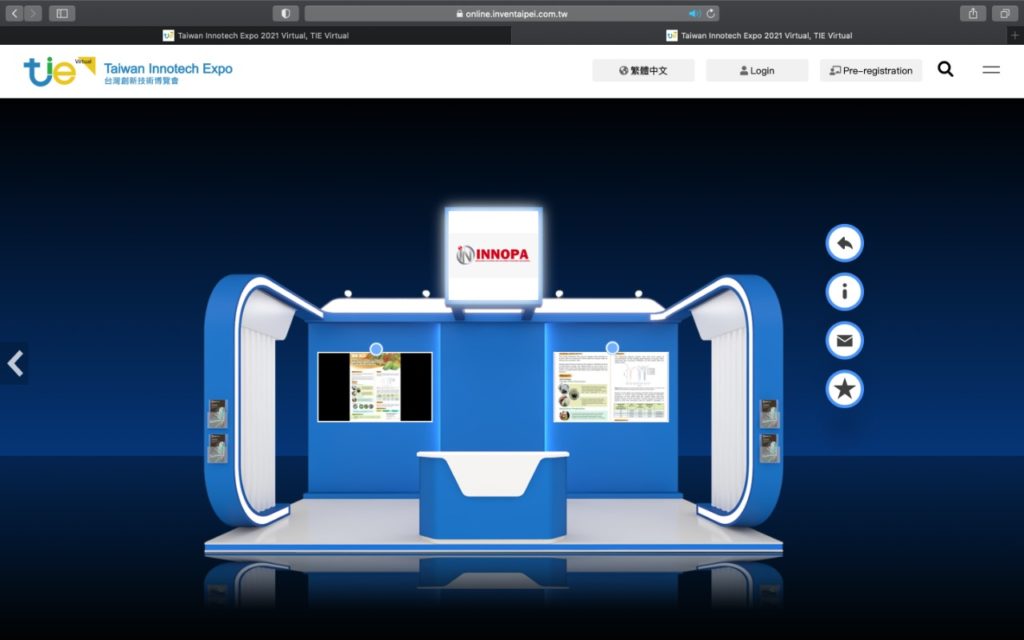Expand the previous booth with the left chevron
1024x640 pixels.
[x=15, y=363]
